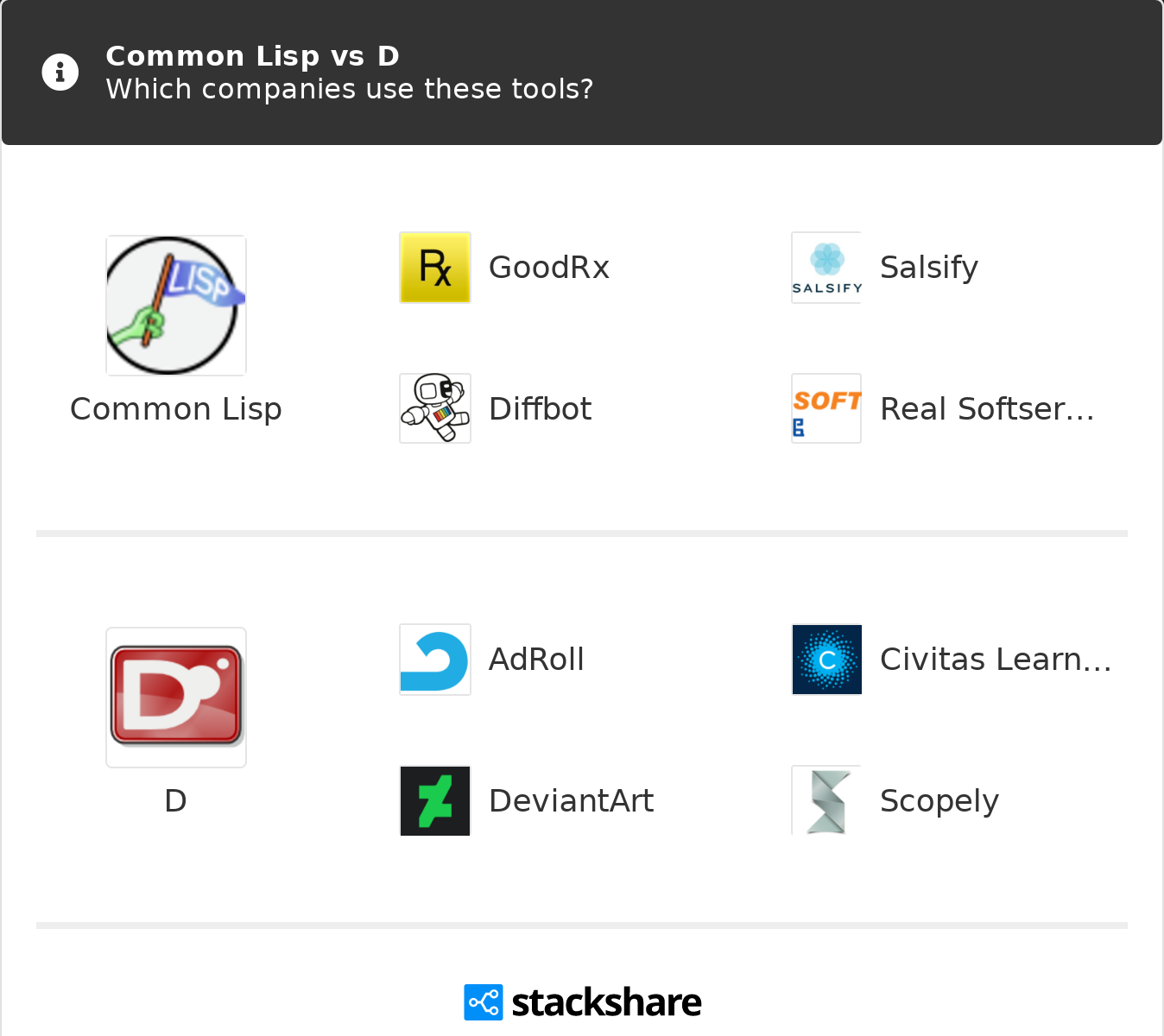Click the yellow GoodRx Rx icon

point(435,268)
